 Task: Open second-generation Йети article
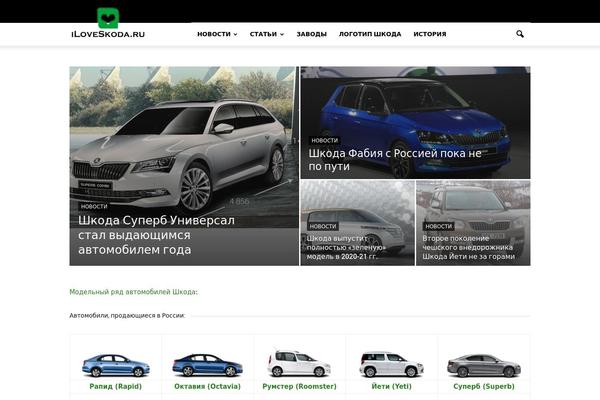tap(468, 247)
